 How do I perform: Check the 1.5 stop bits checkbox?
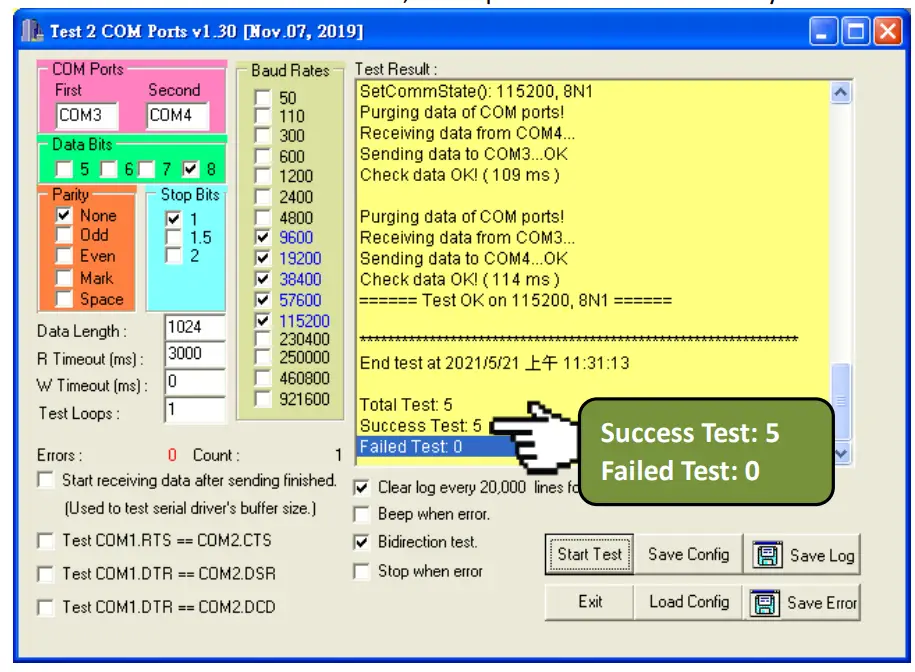click(173, 237)
